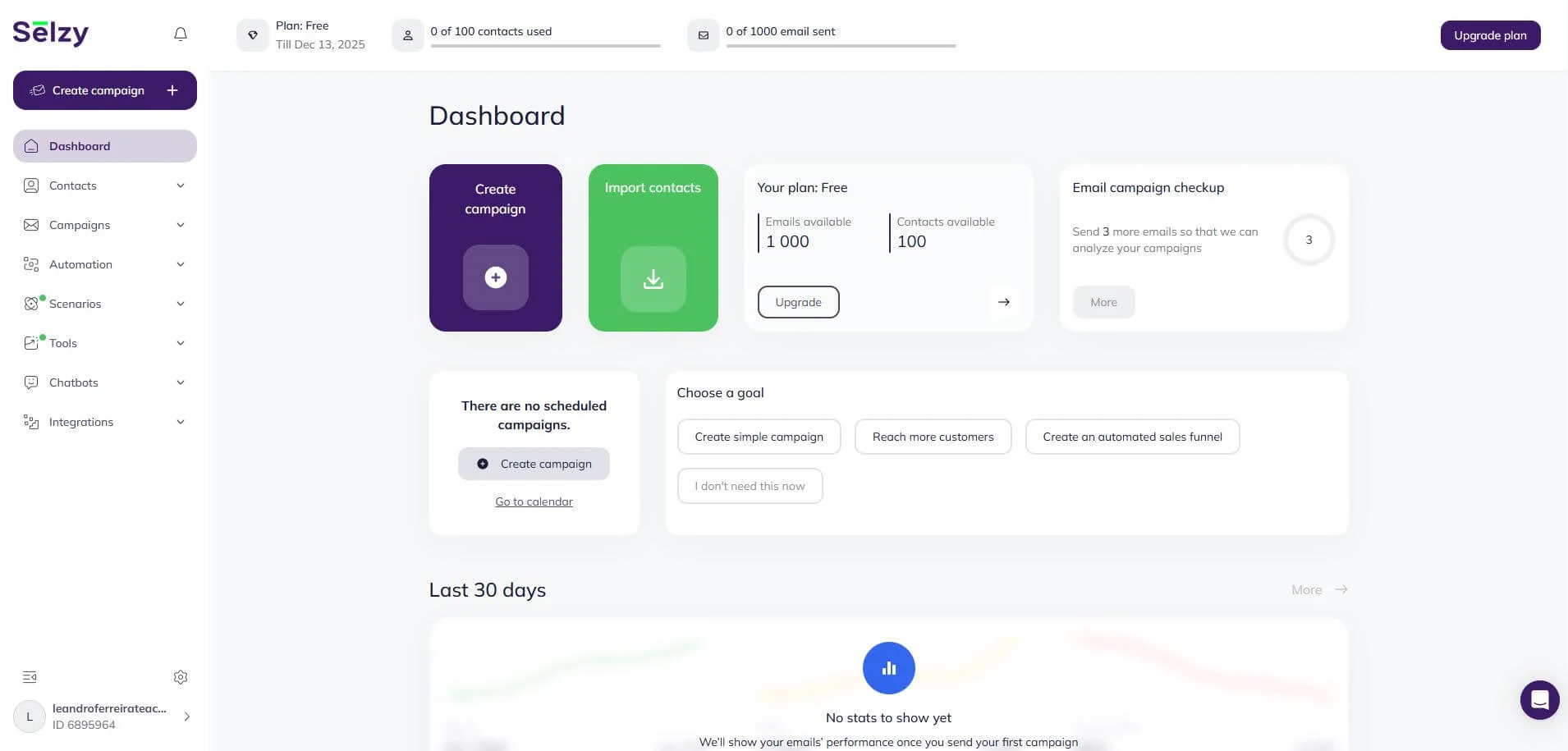Choose Reach more customers goal

[933, 437]
